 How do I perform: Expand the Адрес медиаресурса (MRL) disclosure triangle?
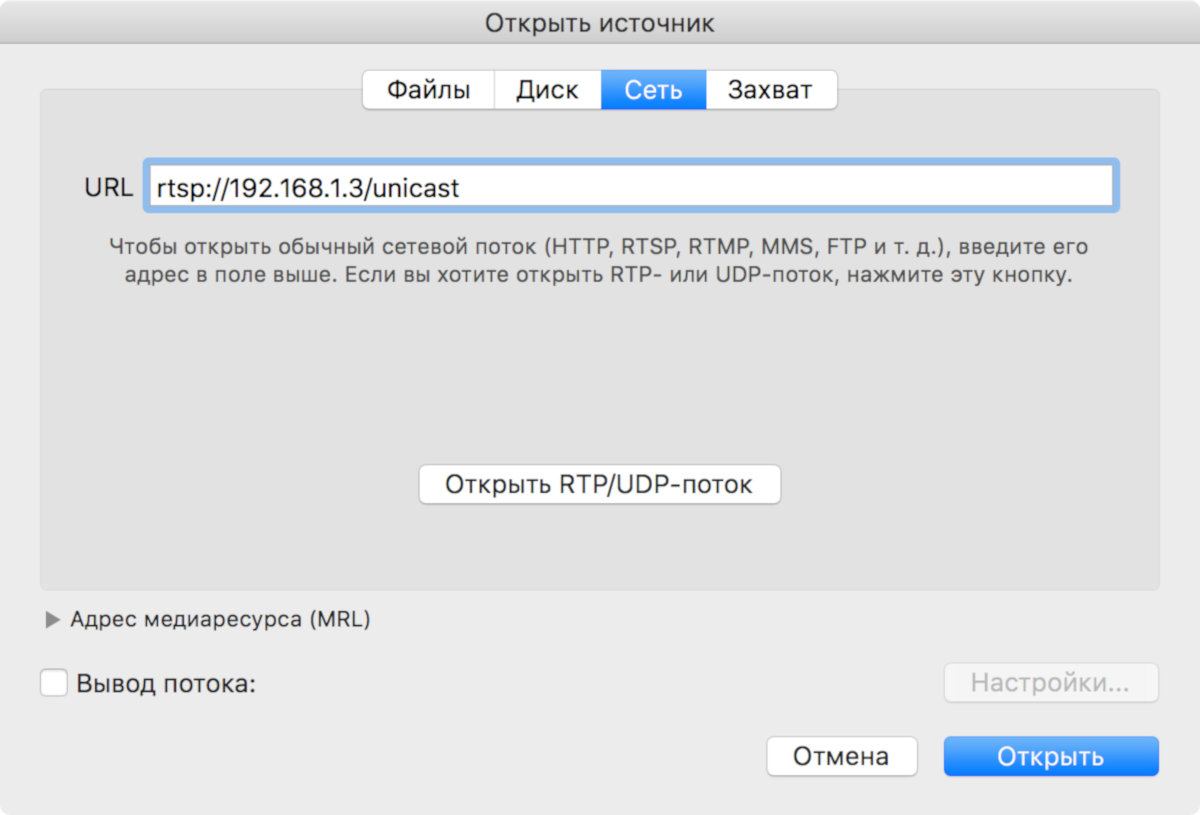[x=53, y=620]
